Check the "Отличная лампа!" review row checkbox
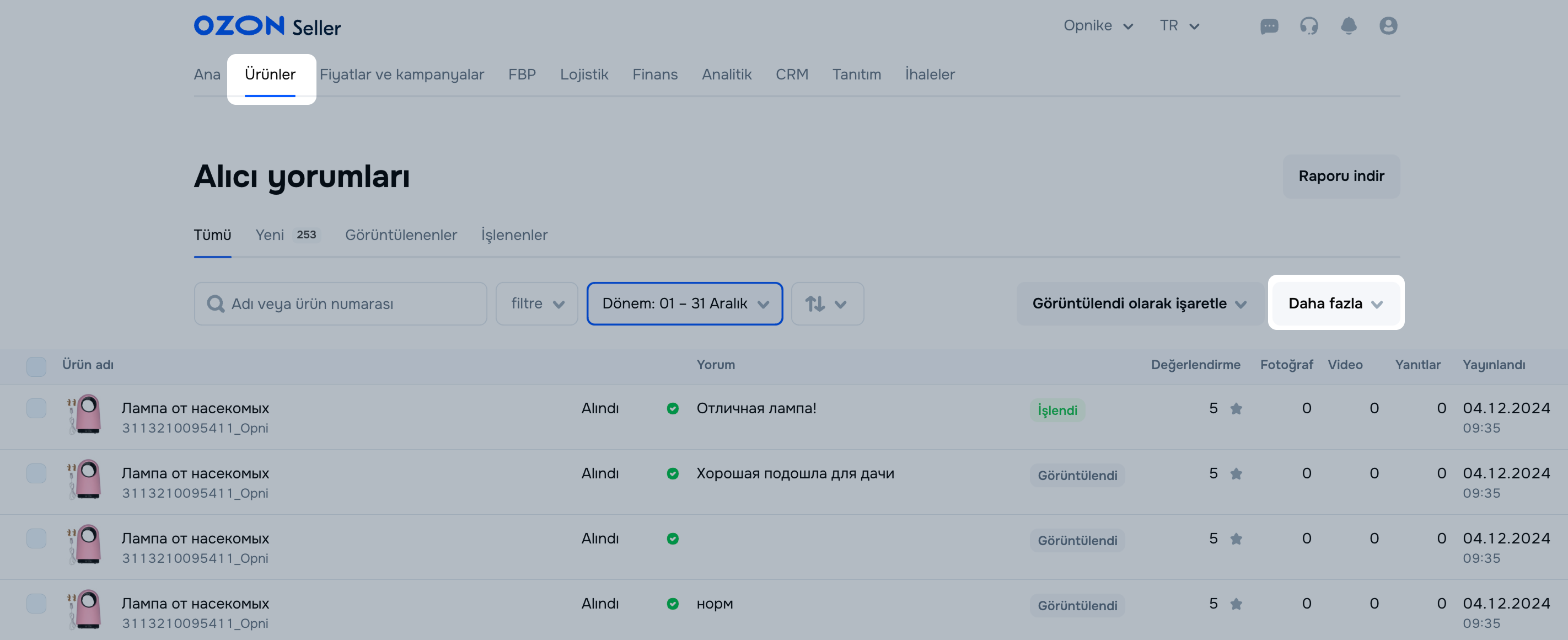The width and height of the screenshot is (1568, 640). click(36, 408)
